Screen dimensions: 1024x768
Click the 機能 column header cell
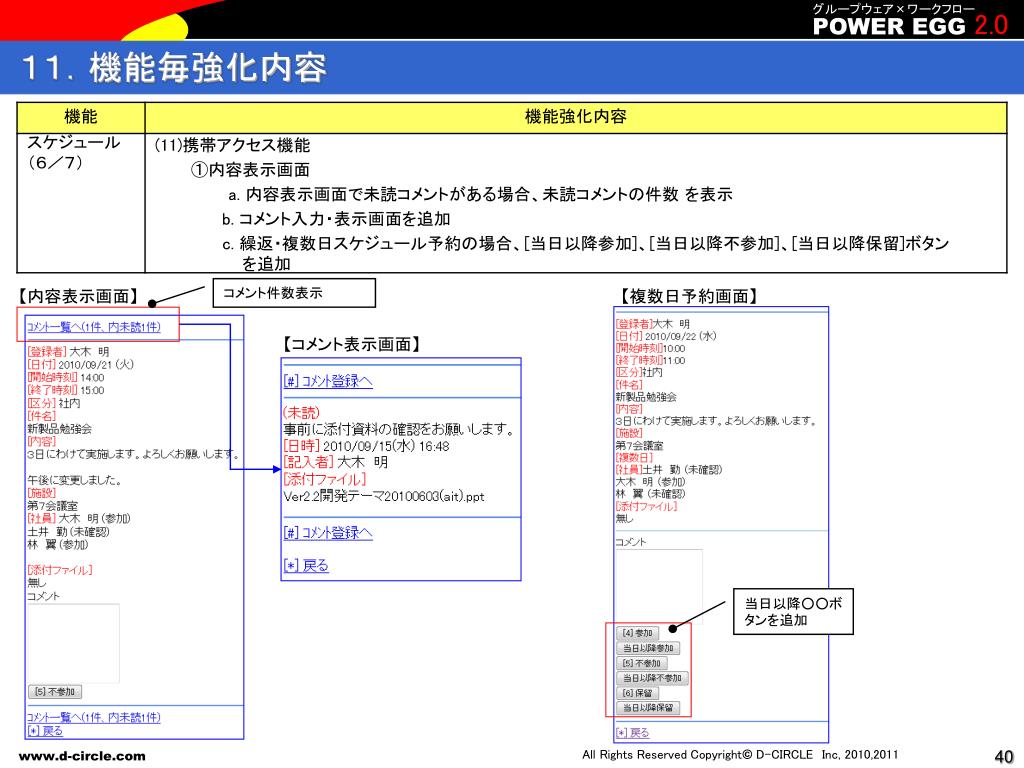(x=80, y=117)
